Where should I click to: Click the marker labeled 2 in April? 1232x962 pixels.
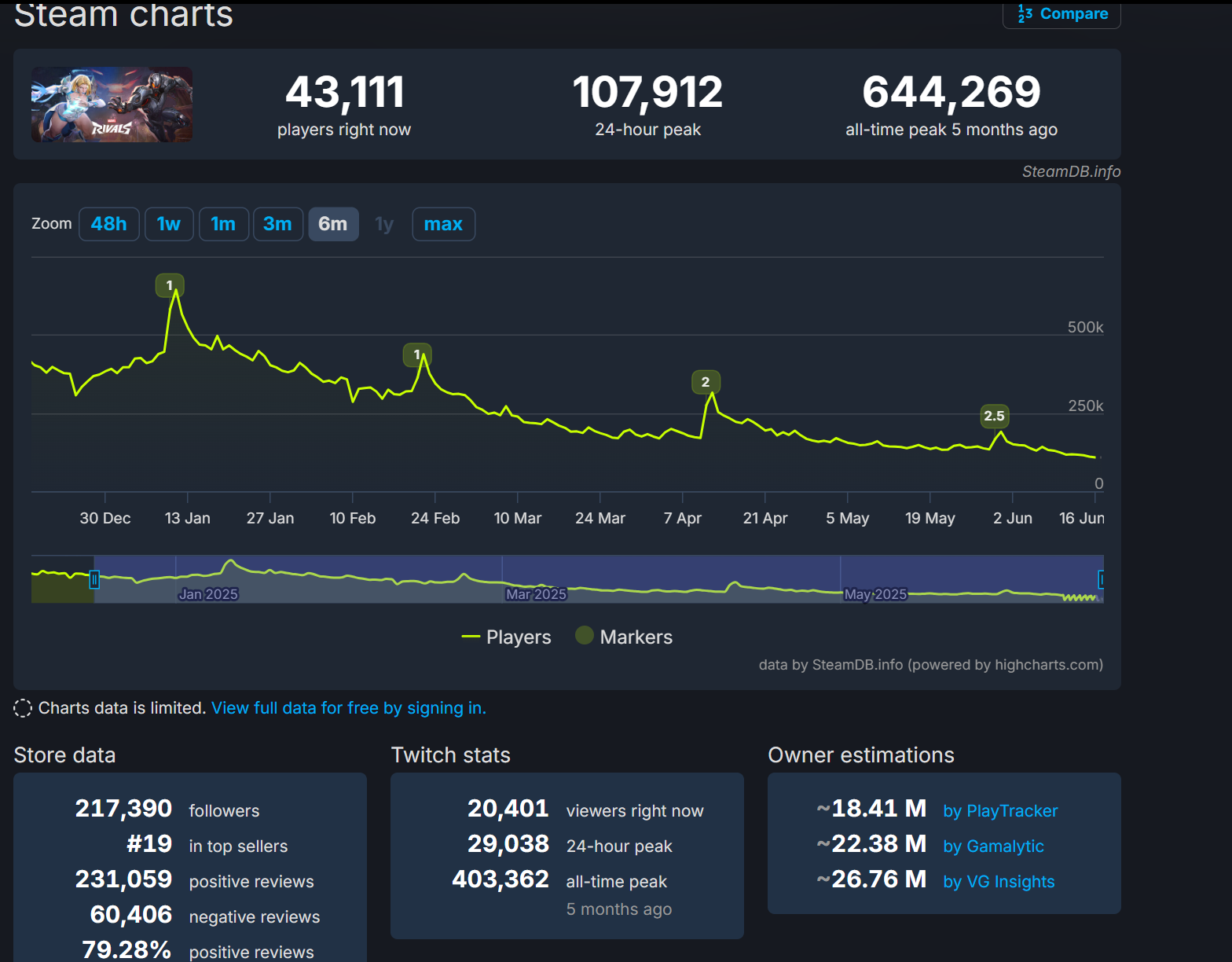tap(706, 382)
